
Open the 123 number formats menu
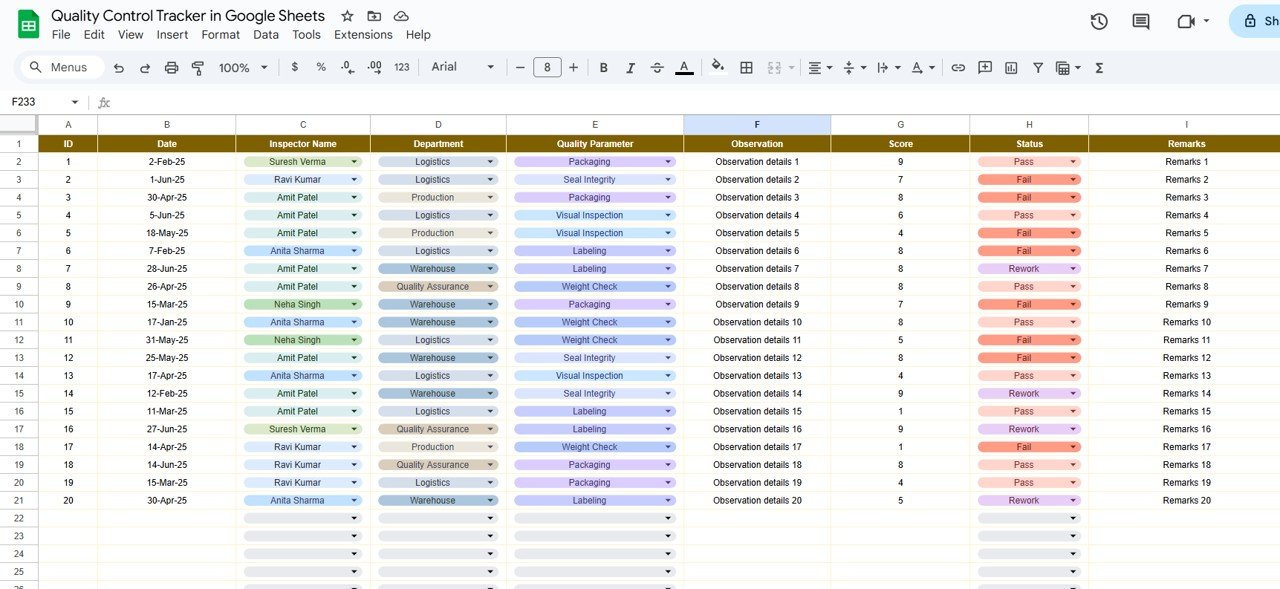pos(402,67)
